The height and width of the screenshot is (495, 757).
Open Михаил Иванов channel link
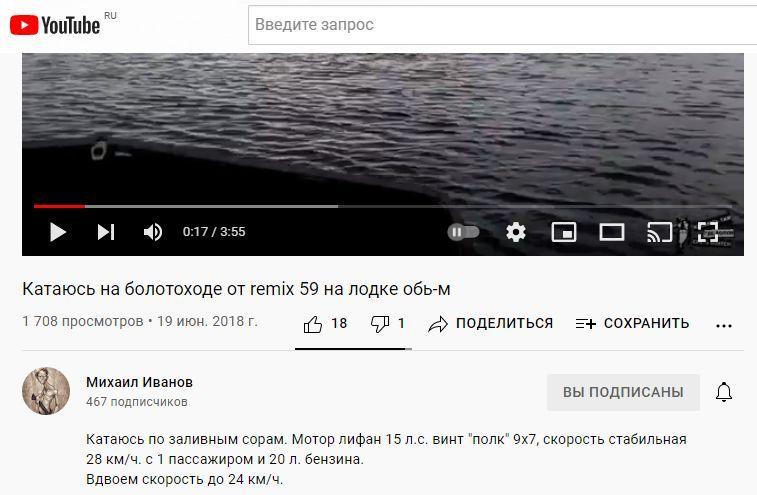click(140, 382)
